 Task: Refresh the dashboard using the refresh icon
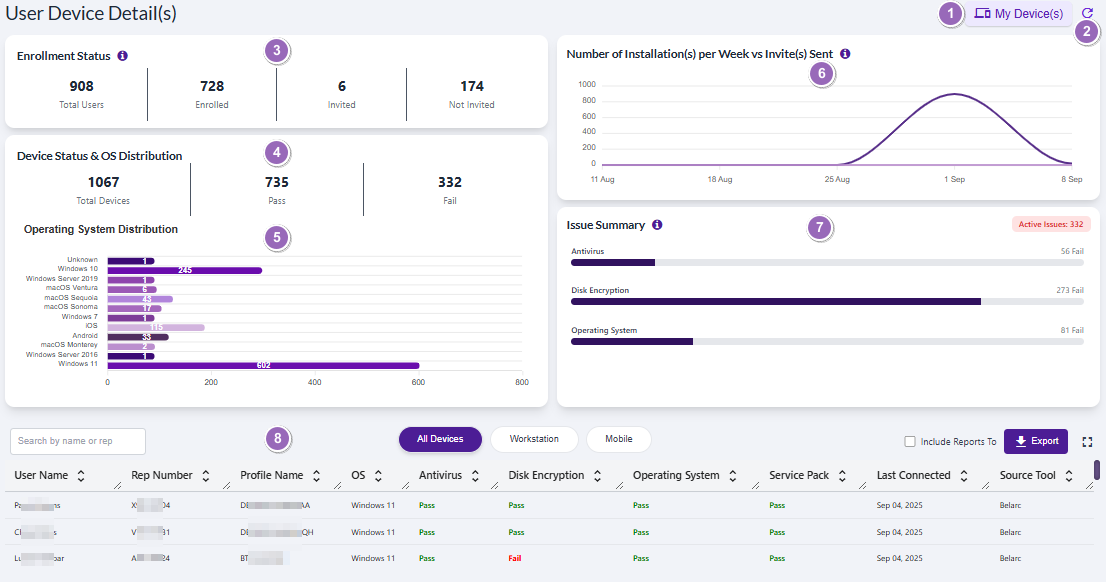click(x=1086, y=14)
